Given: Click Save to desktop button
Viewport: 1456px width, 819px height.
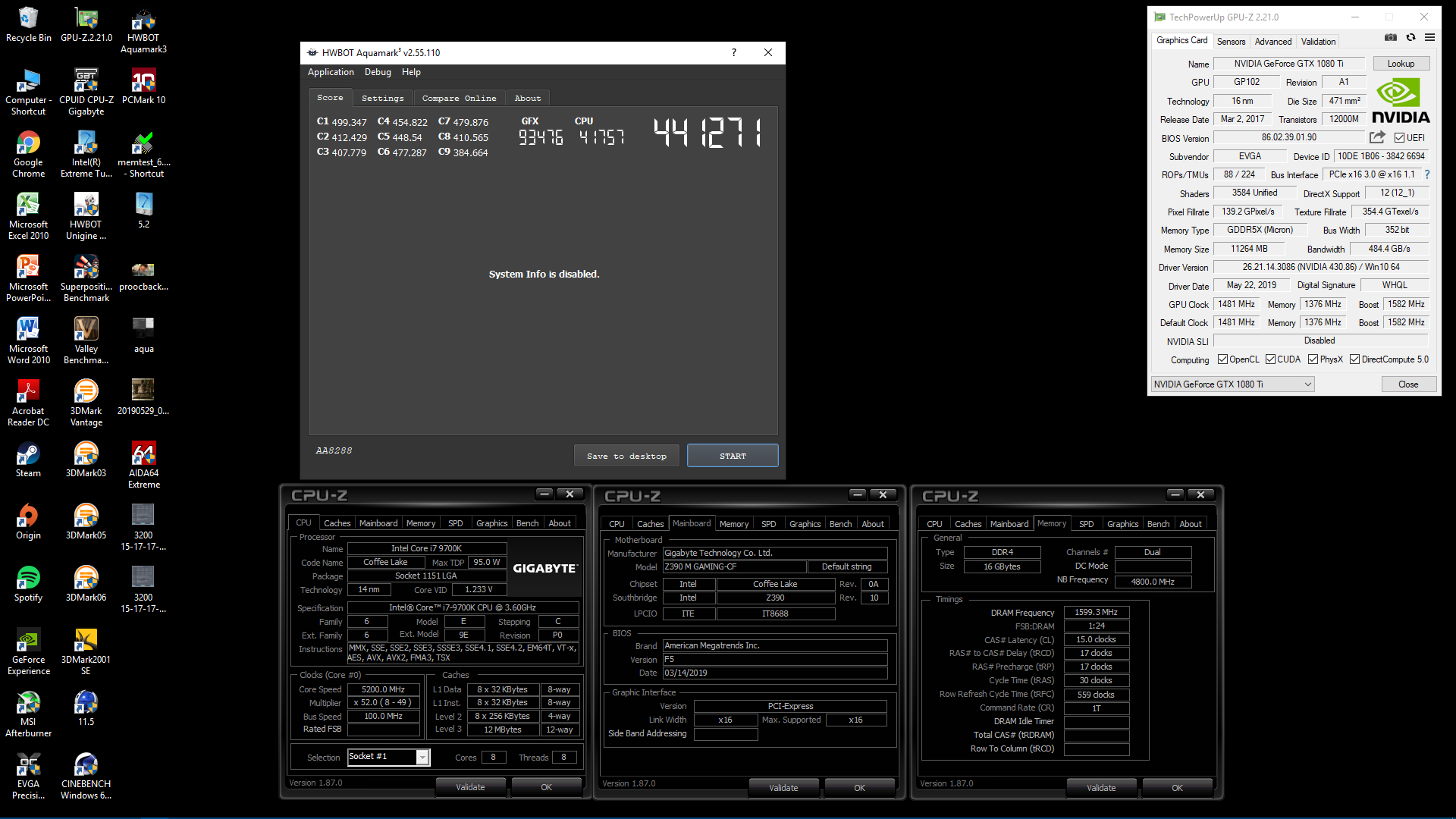Looking at the screenshot, I should coord(626,456).
